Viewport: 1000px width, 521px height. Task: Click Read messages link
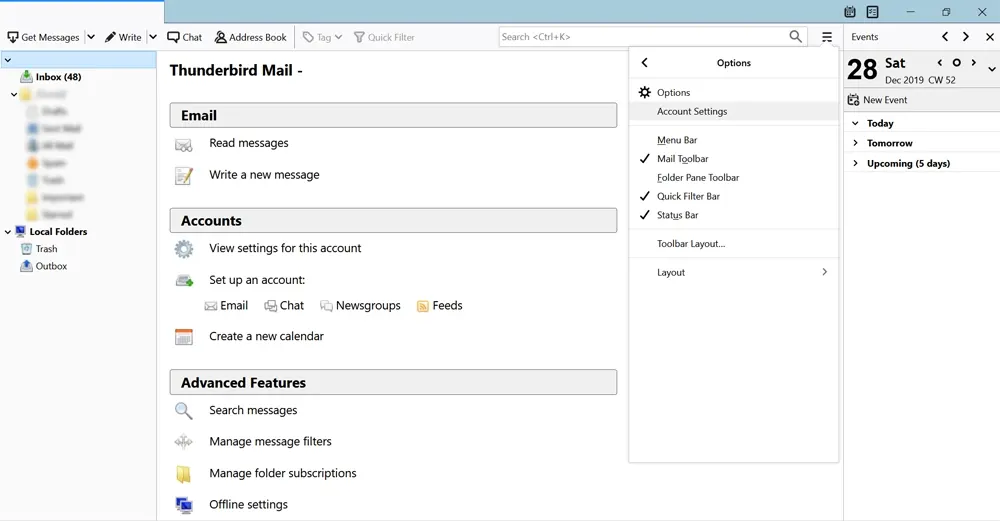(249, 143)
